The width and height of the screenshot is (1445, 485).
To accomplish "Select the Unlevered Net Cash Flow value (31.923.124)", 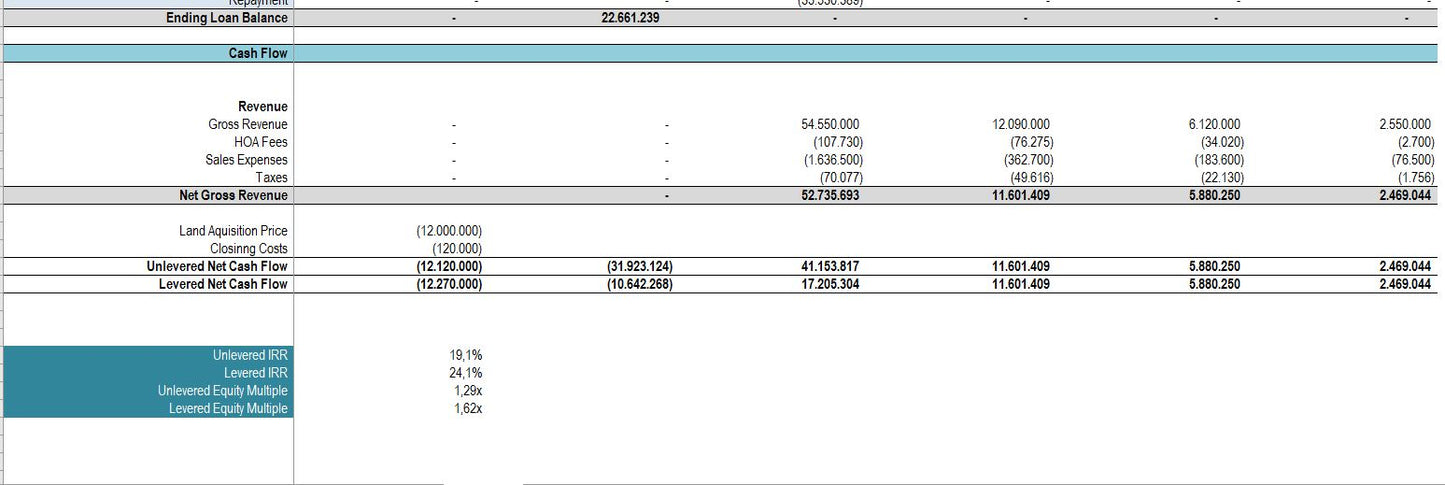I will (x=640, y=267).
